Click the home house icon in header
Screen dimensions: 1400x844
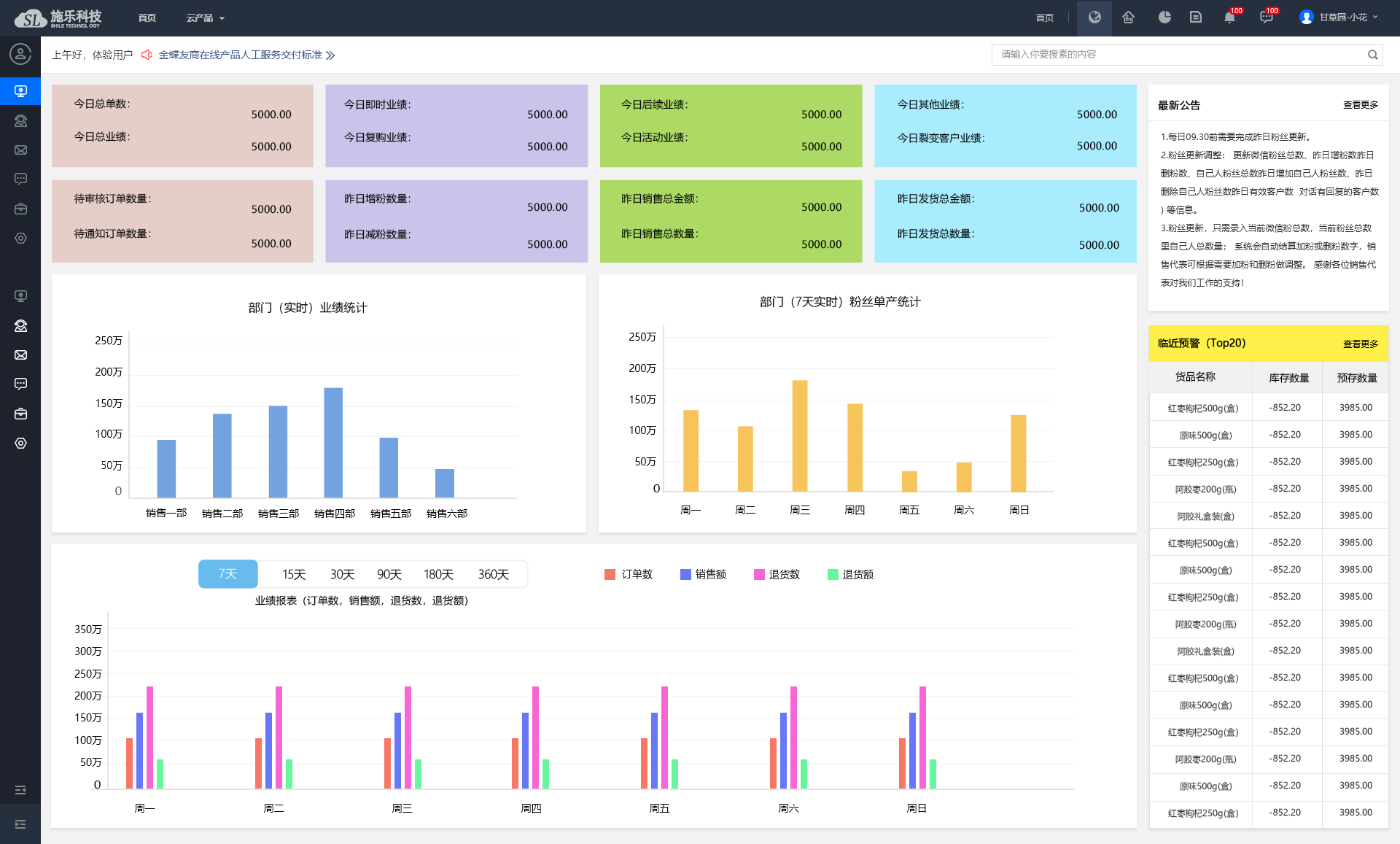[1128, 18]
